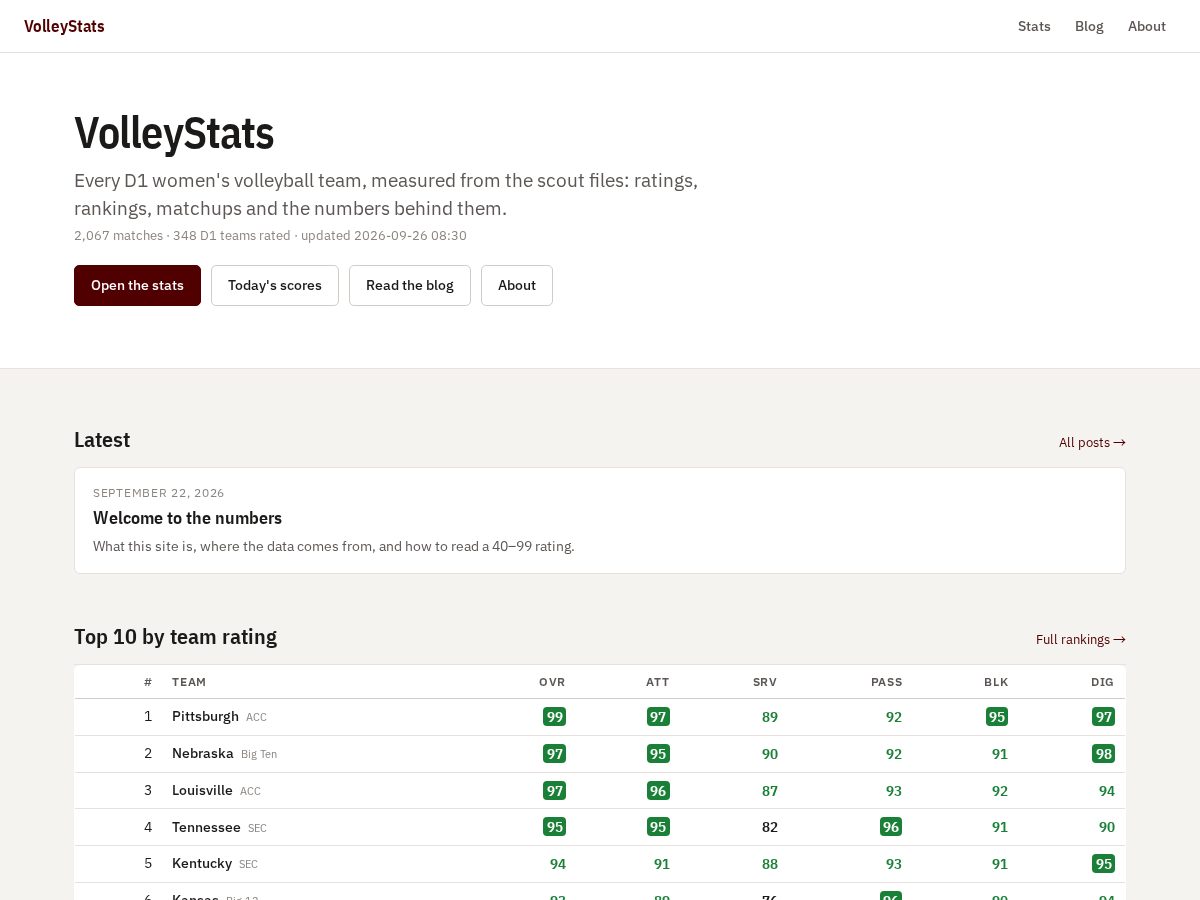Open the About nav item in header

(1147, 26)
